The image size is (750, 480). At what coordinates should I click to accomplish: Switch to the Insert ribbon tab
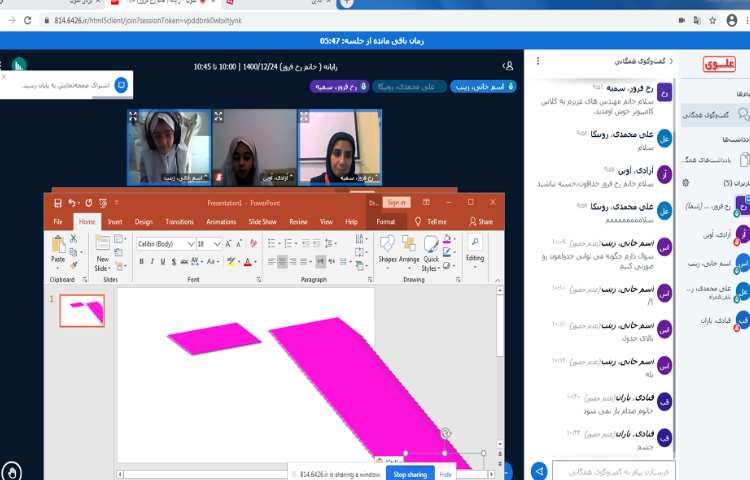tap(115, 221)
